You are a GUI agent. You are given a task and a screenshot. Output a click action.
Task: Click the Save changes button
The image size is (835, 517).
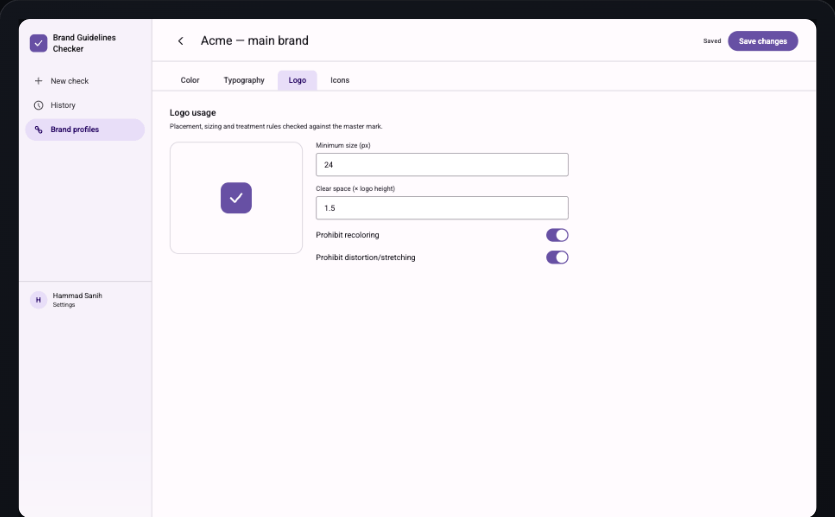click(x=763, y=41)
